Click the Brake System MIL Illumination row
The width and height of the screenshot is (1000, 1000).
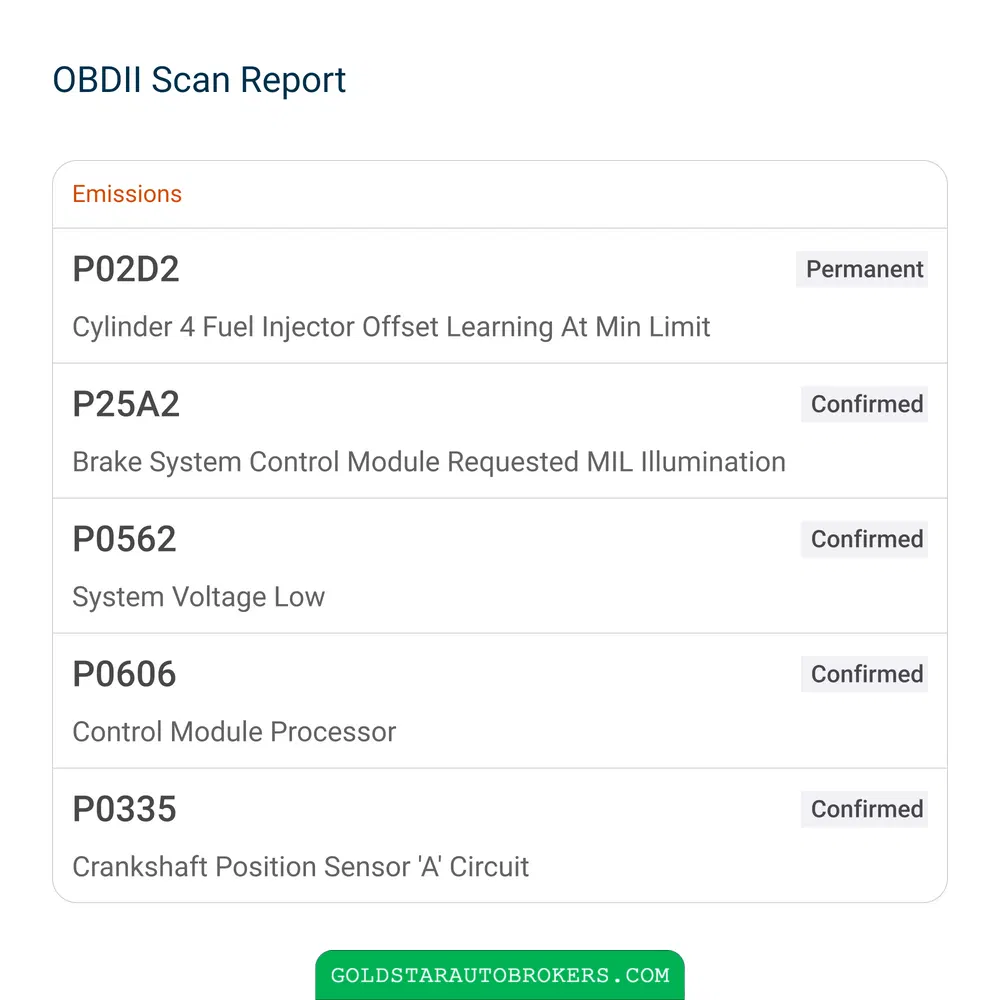(500, 431)
